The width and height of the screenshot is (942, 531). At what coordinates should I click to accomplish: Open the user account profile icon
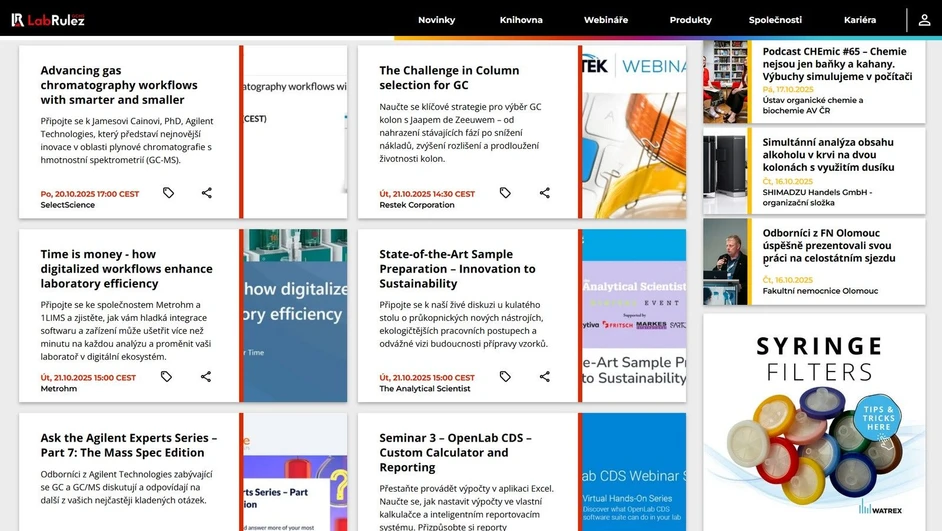pos(924,19)
